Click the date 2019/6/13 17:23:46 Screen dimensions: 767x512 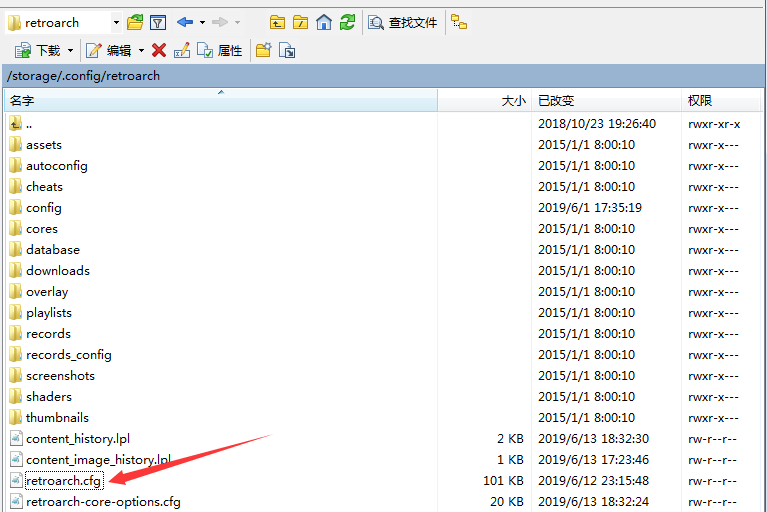coord(593,460)
